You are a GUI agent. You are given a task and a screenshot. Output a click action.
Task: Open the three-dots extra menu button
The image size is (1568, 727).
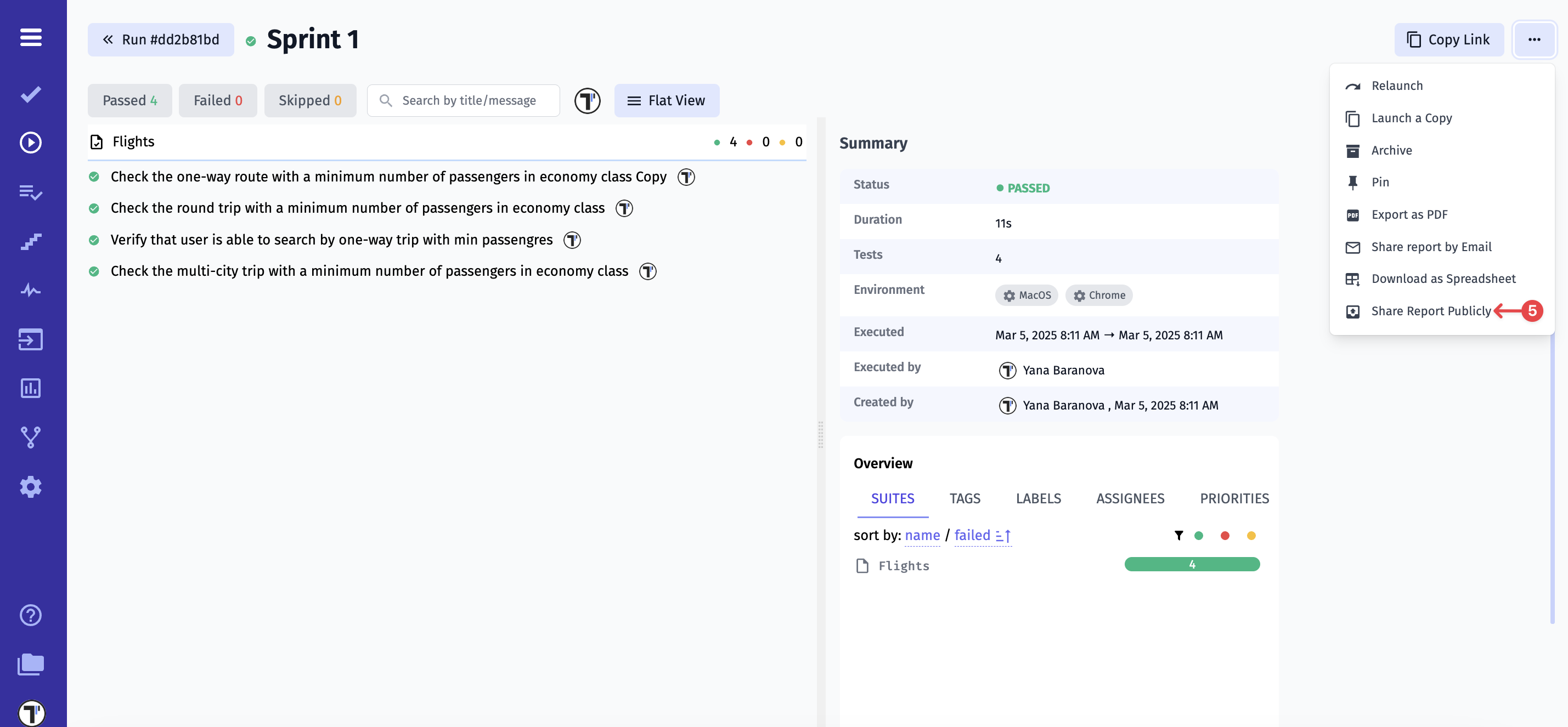(x=1534, y=39)
